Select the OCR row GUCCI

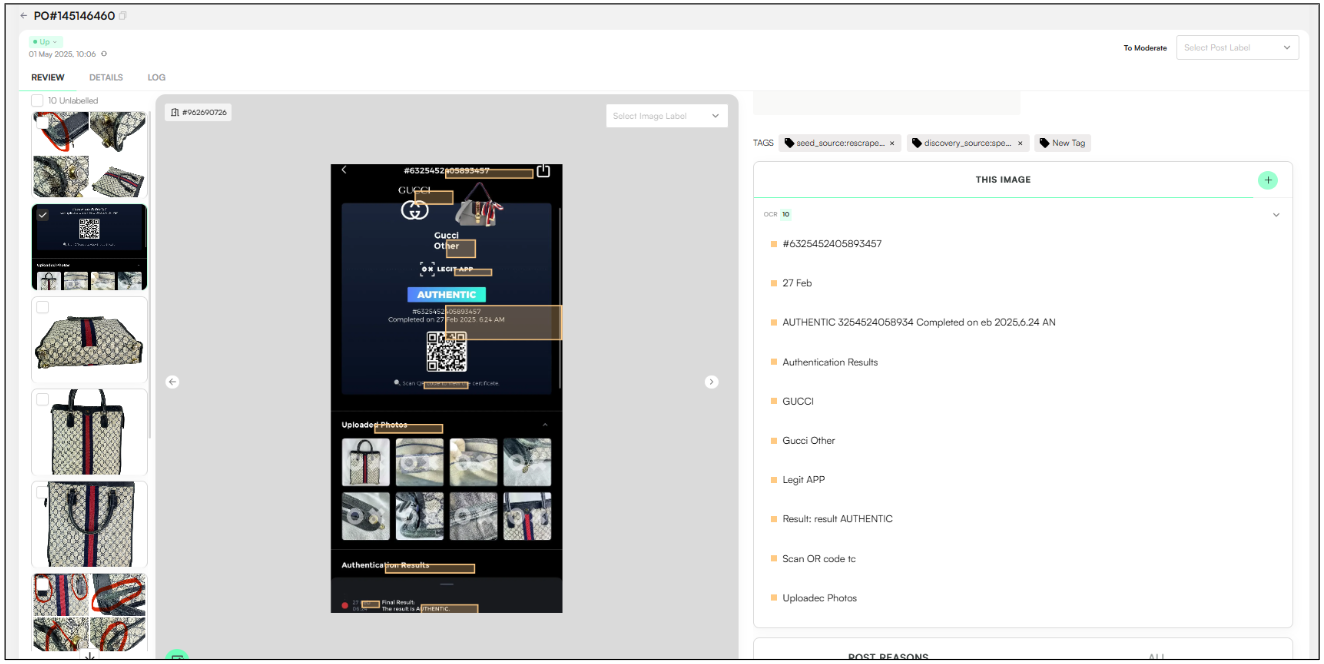click(798, 401)
